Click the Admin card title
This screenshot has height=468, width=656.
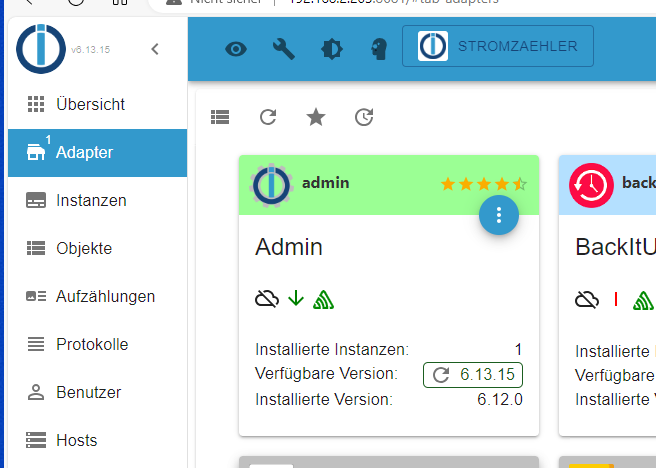(289, 247)
